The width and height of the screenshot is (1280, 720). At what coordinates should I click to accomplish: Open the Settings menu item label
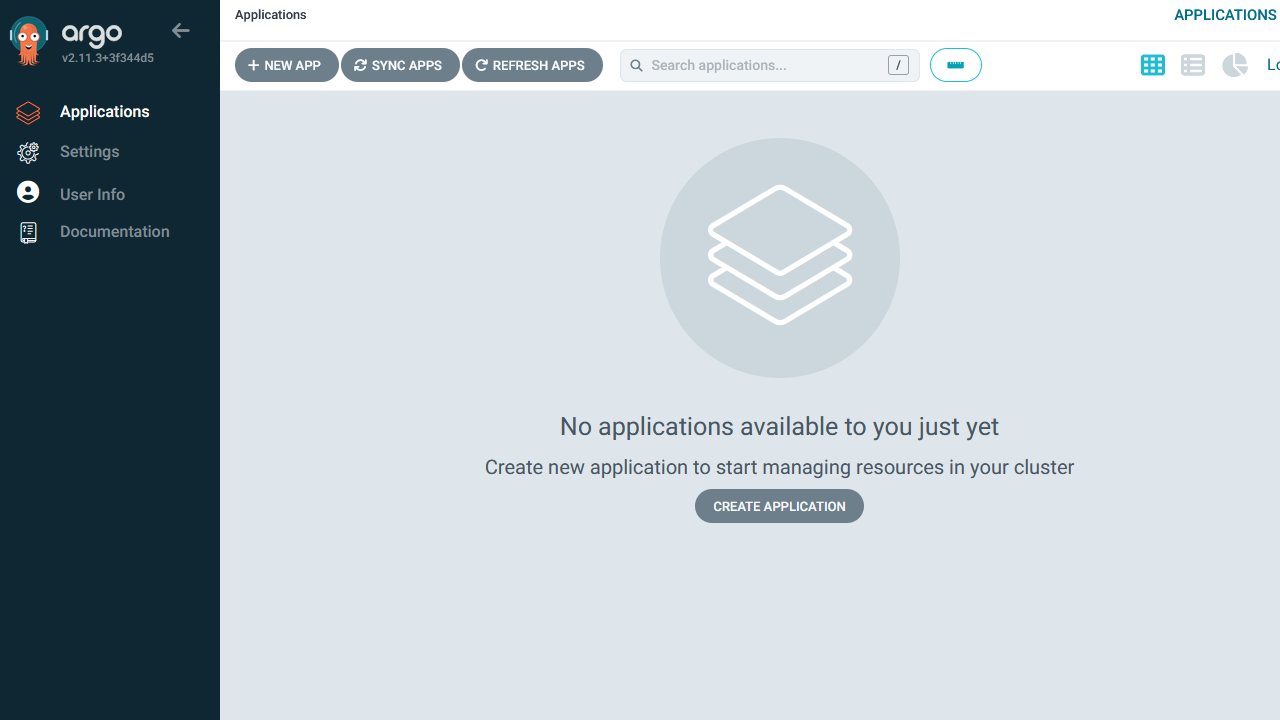coord(89,152)
